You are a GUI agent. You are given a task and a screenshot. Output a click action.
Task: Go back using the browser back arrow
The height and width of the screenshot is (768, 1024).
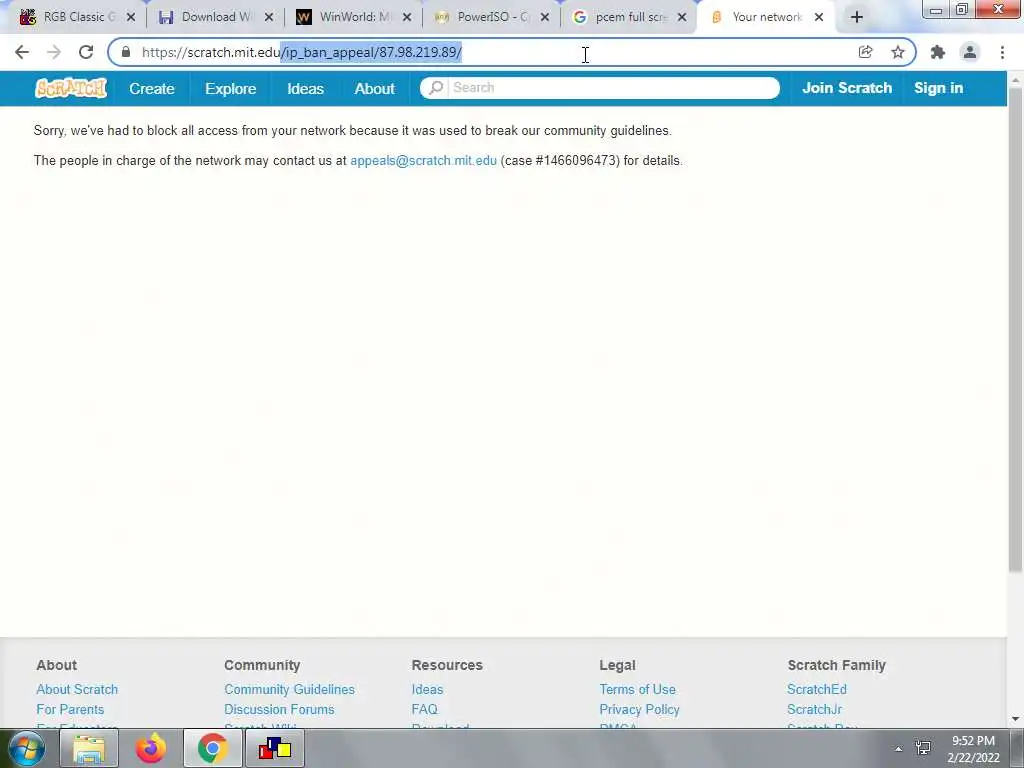click(x=22, y=52)
